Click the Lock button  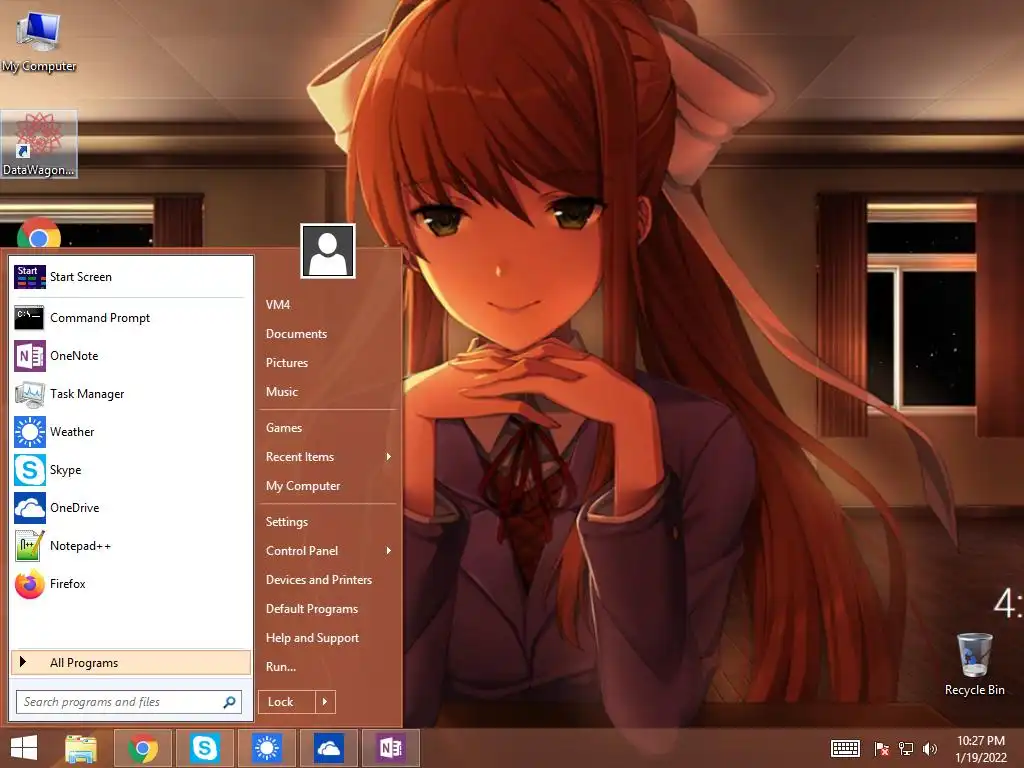pyautogui.click(x=287, y=701)
